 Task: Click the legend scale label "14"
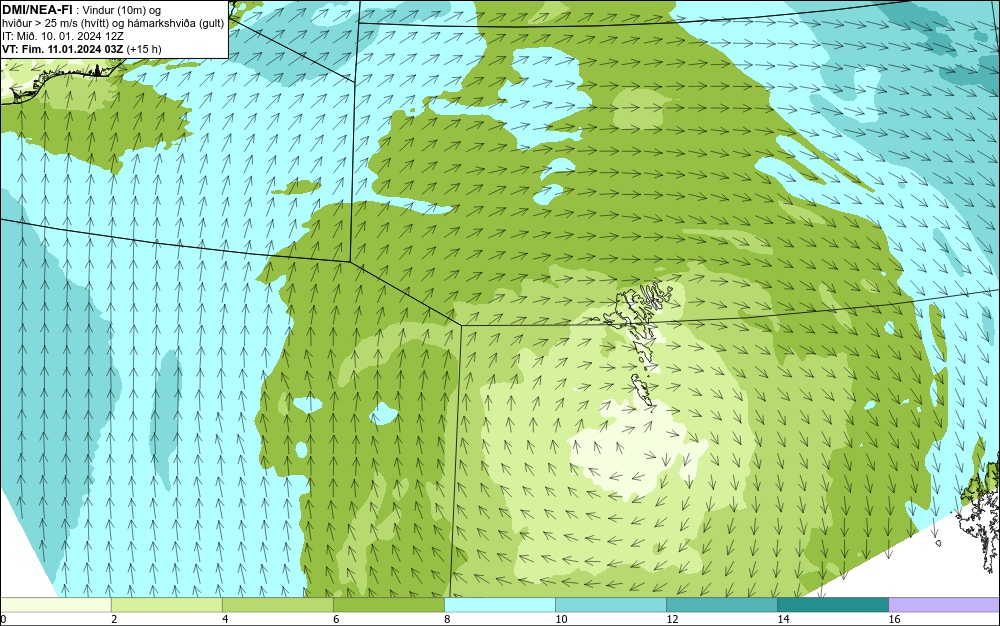[783, 619]
